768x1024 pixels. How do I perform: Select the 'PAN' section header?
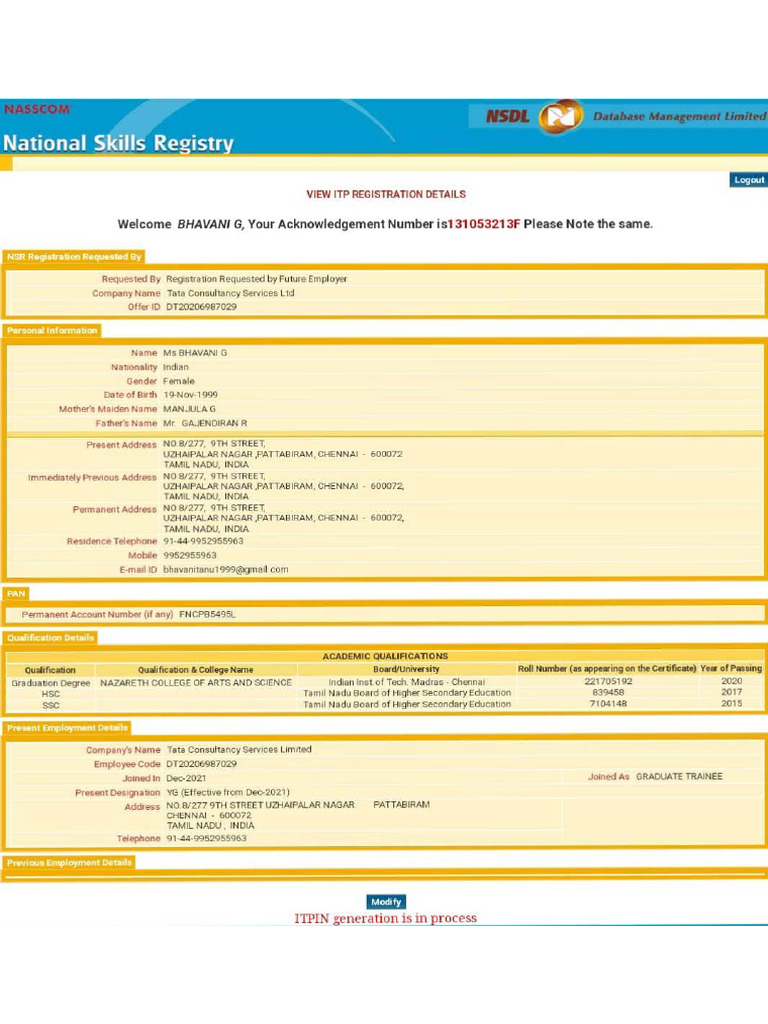[x=16, y=593]
